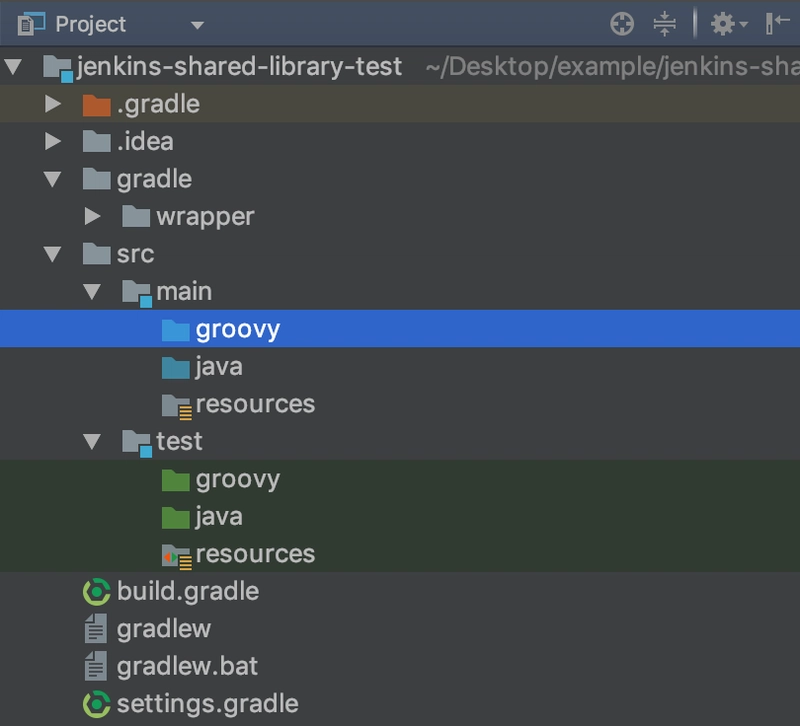
Task: Select the gradlew file name
Action: tap(163, 630)
